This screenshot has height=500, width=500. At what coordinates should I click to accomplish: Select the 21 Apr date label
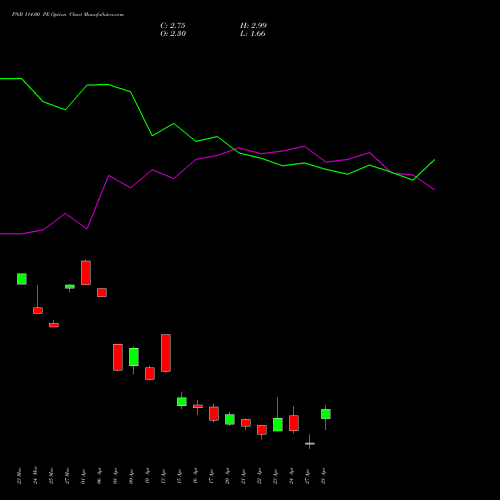(x=243, y=476)
